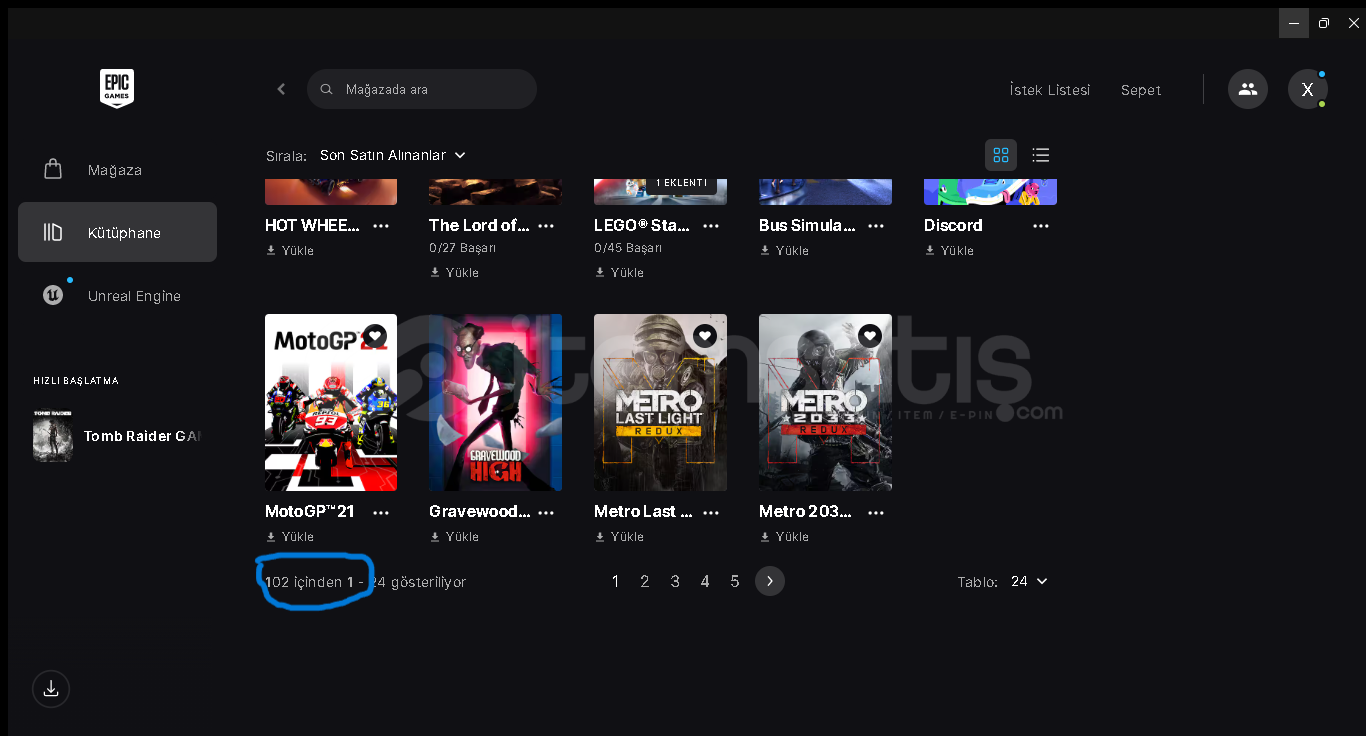Open Unreal Engine section
Image resolution: width=1366 pixels, height=736 pixels.
point(117,295)
